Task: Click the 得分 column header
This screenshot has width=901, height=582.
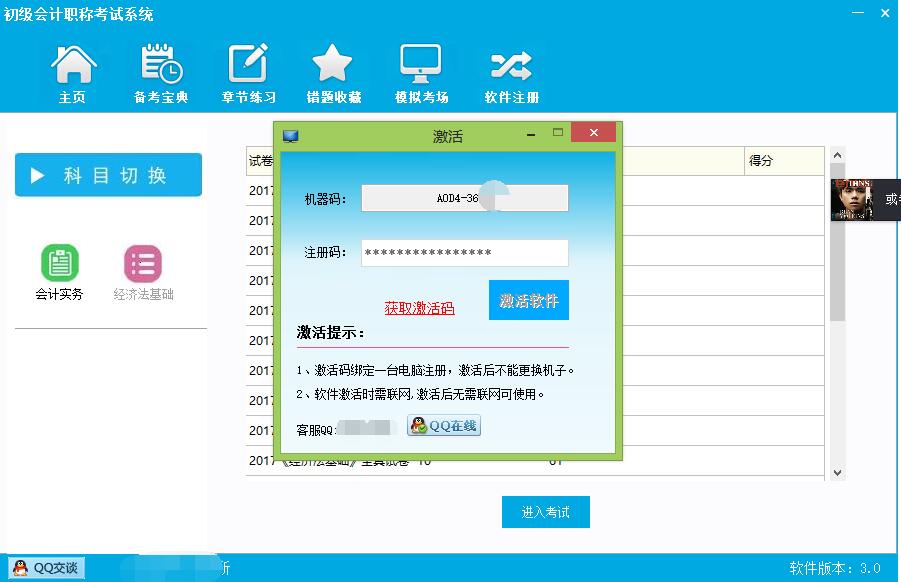Action: [784, 160]
